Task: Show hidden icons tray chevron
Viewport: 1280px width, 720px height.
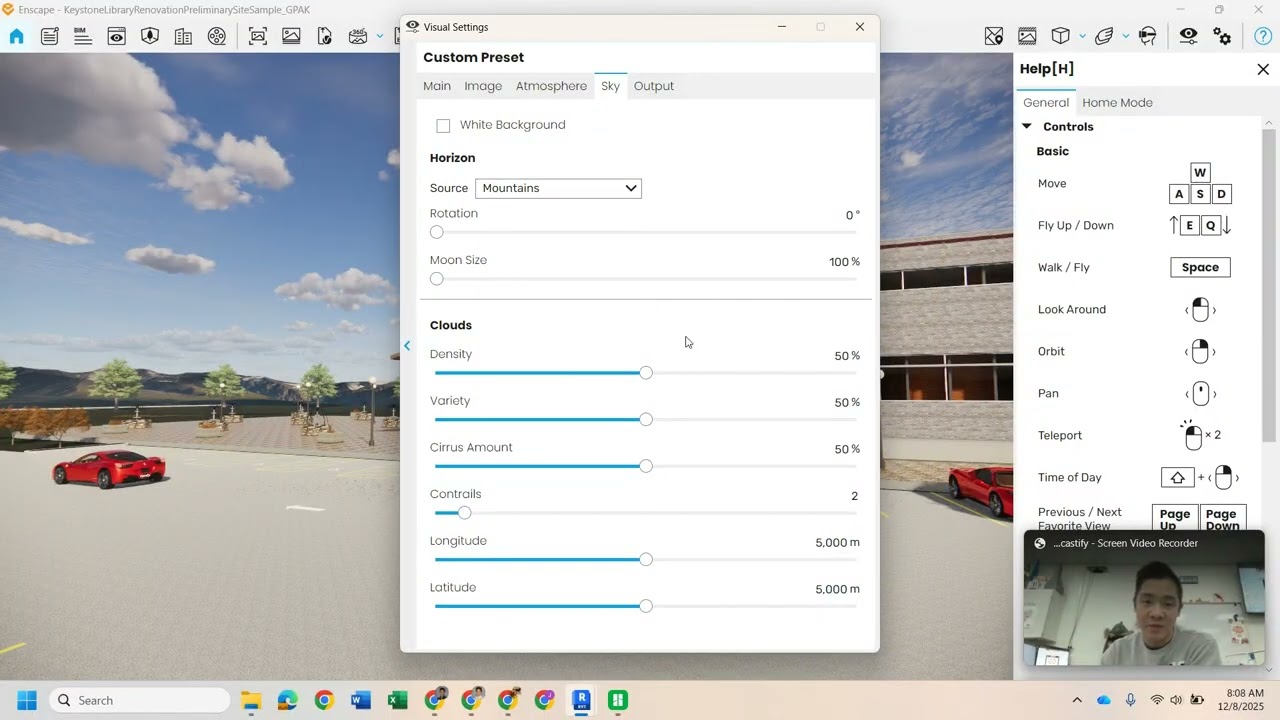Action: (1077, 700)
